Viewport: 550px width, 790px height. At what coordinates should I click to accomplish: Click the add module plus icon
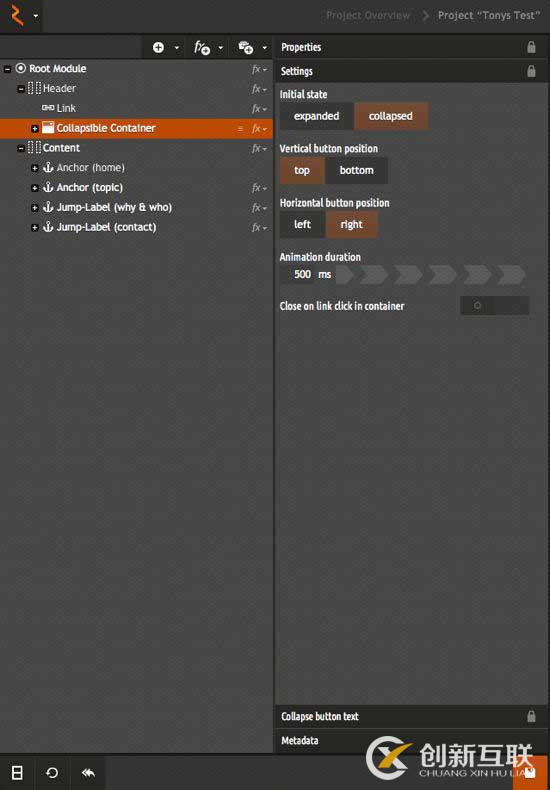click(158, 47)
